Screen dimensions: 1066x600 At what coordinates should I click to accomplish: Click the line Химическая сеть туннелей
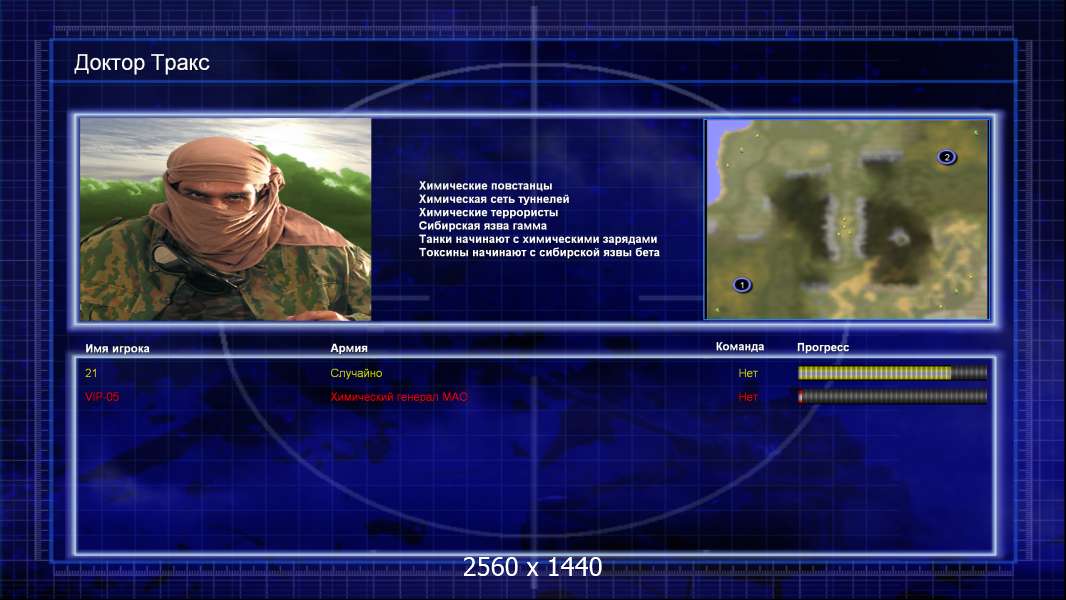click(x=494, y=199)
